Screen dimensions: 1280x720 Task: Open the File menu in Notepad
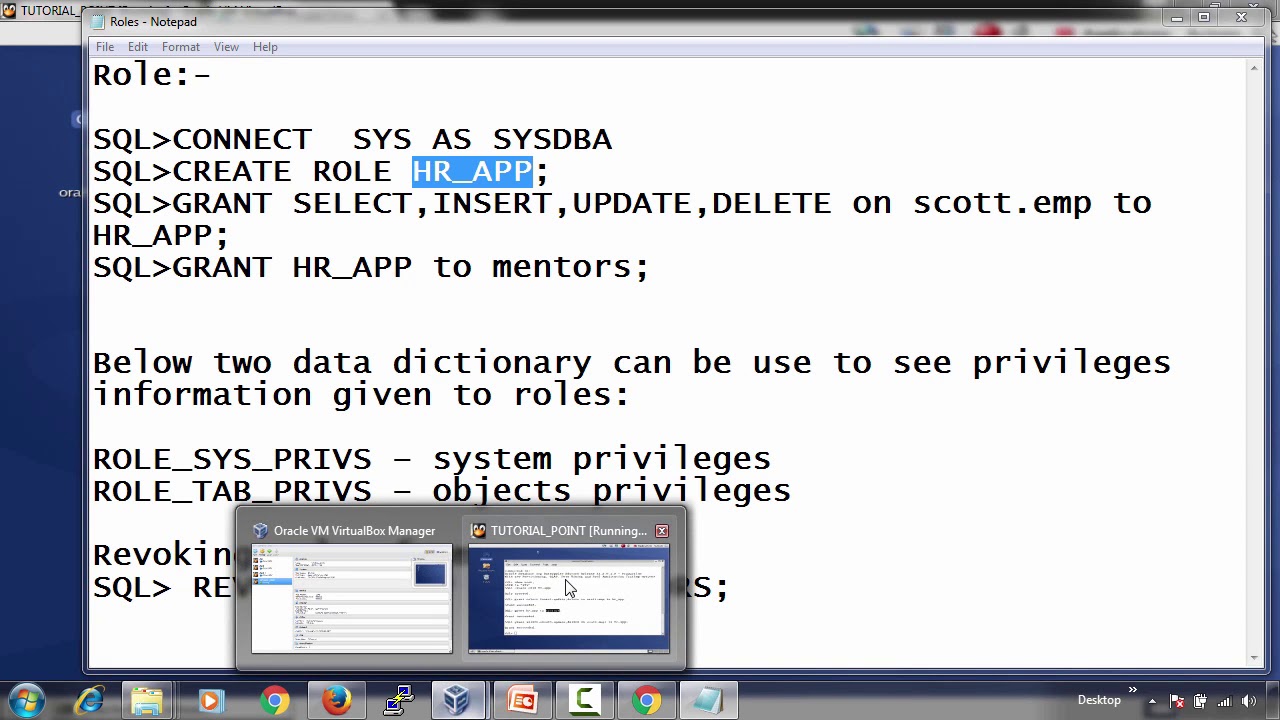coord(105,47)
